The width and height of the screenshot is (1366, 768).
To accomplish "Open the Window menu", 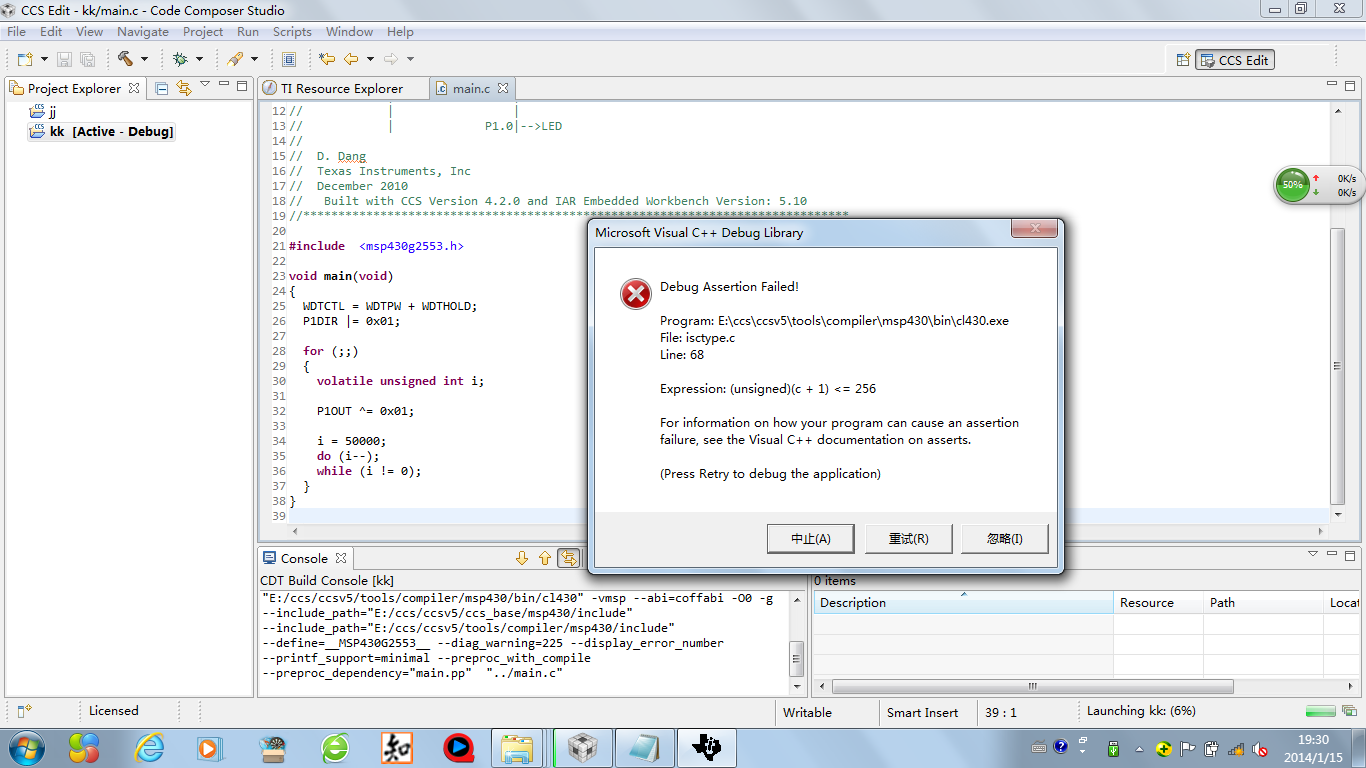I will (x=349, y=32).
